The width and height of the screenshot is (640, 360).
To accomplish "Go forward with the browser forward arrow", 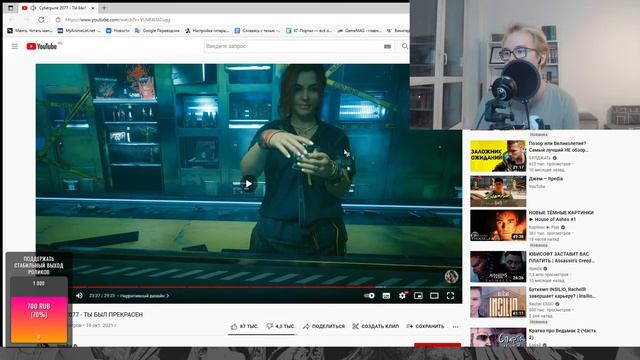I will coord(27,19).
